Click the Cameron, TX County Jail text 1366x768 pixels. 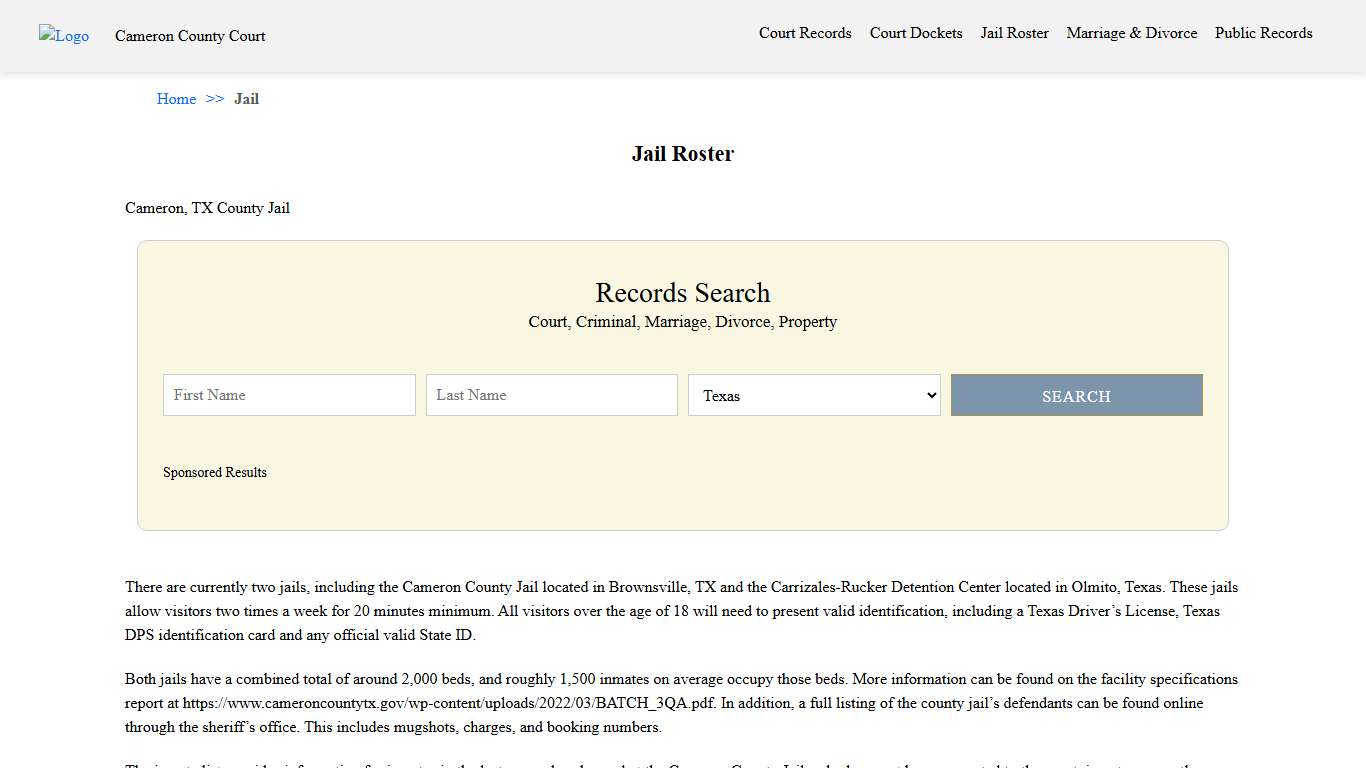coord(207,208)
